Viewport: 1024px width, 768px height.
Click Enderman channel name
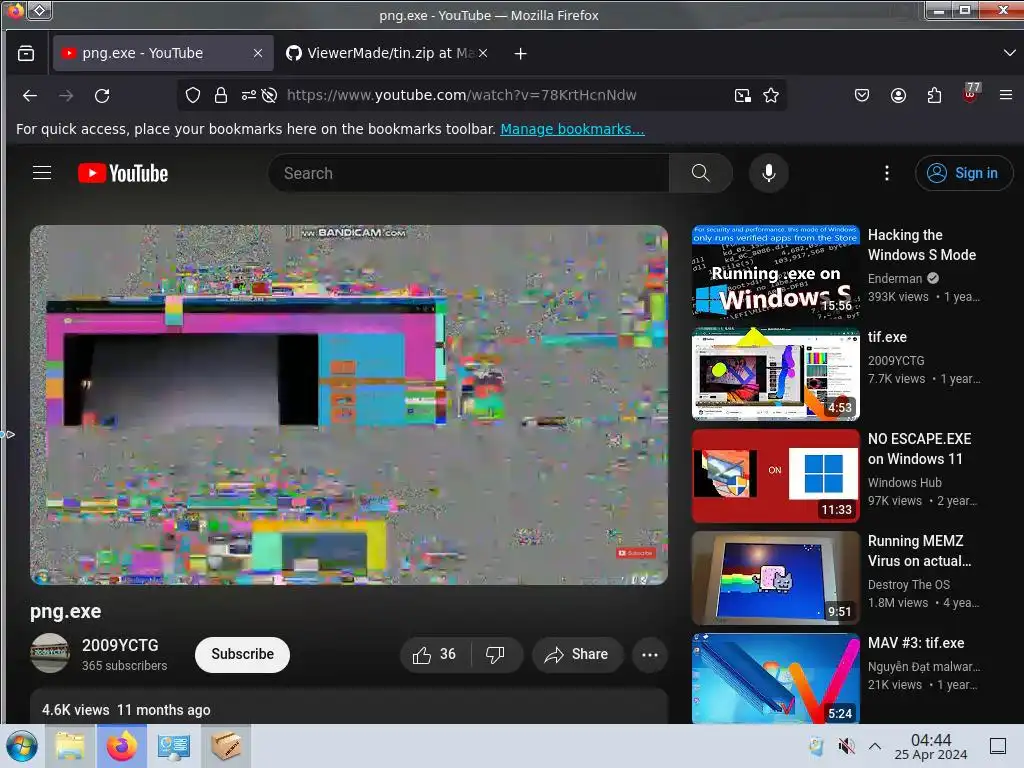coord(895,279)
